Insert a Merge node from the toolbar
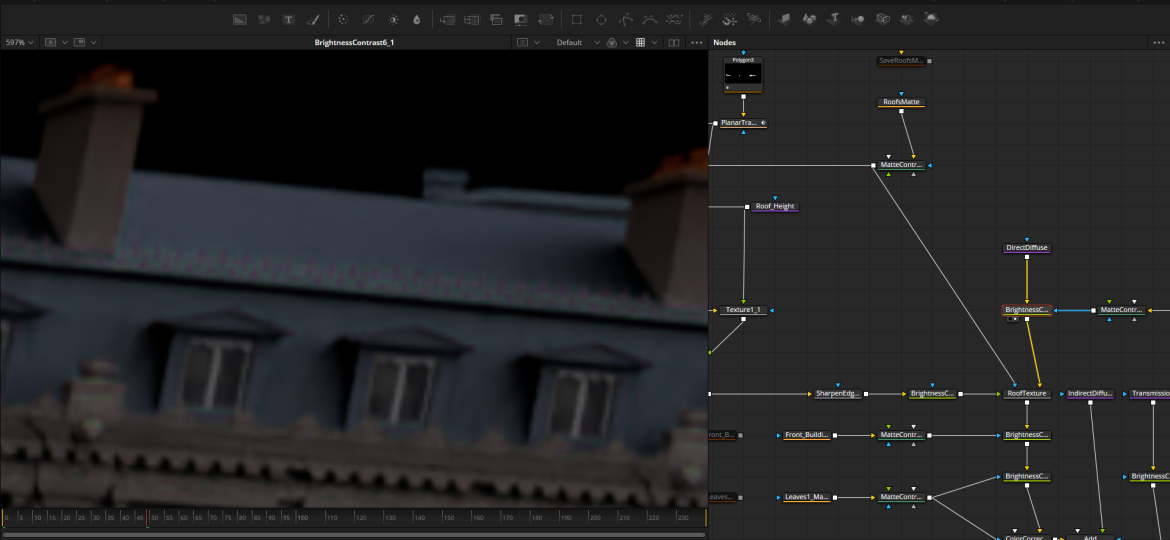 pos(448,19)
